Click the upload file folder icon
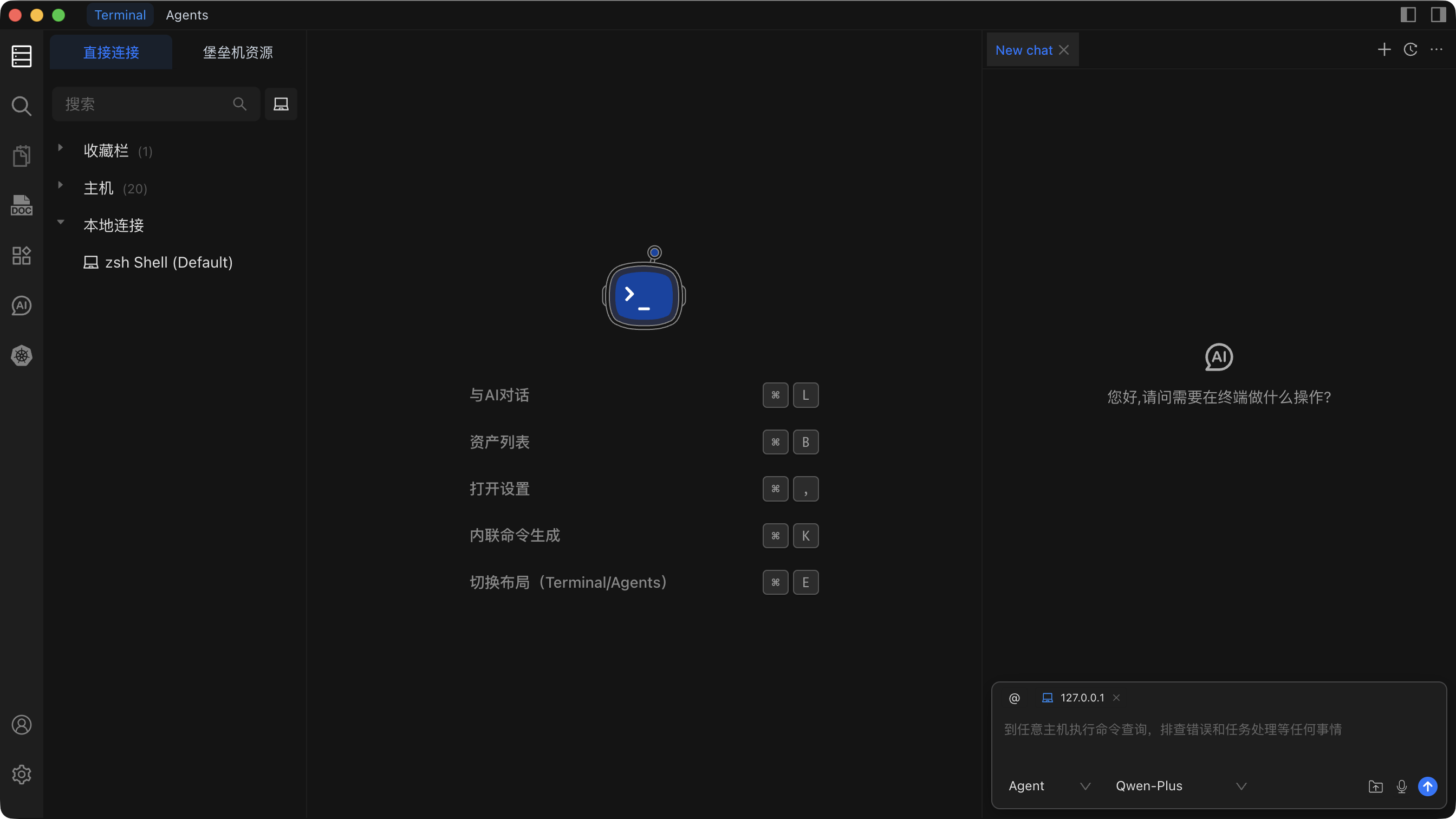 pos(1375,786)
